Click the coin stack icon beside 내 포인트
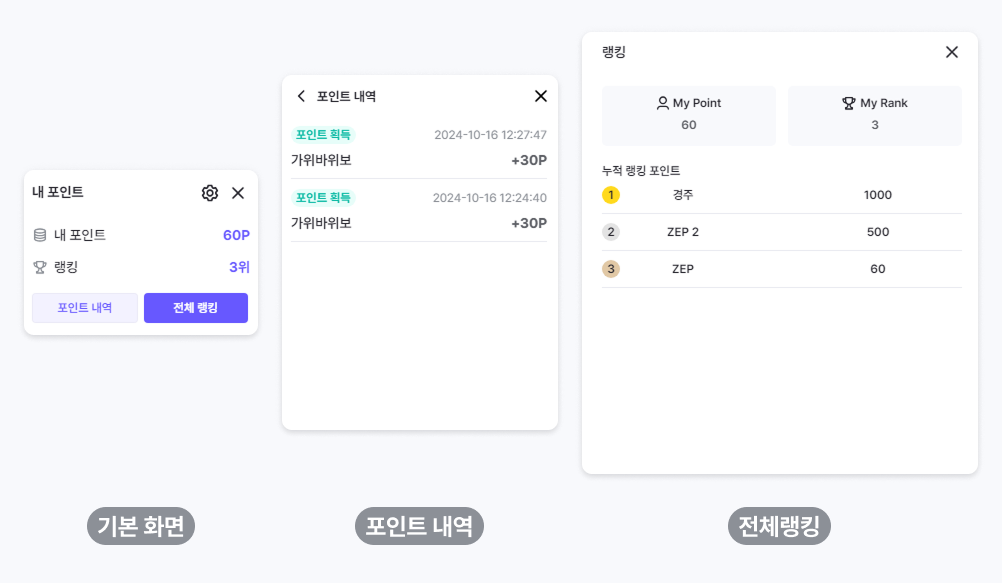 (40, 235)
